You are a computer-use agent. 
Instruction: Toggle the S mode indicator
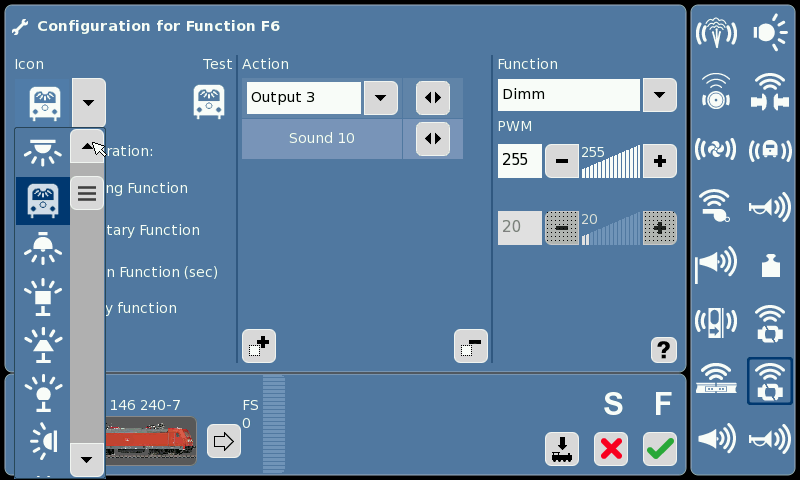click(613, 404)
